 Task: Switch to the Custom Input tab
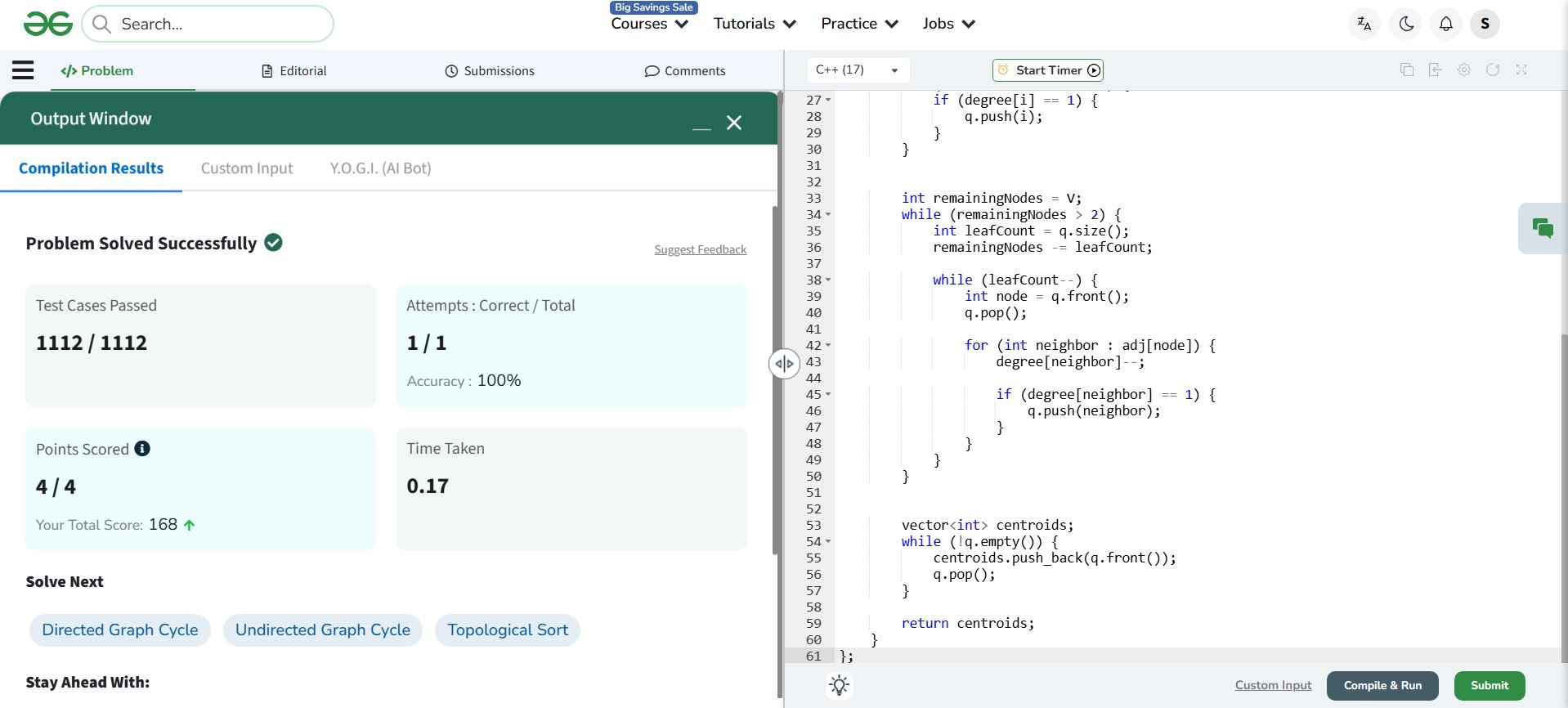(247, 168)
